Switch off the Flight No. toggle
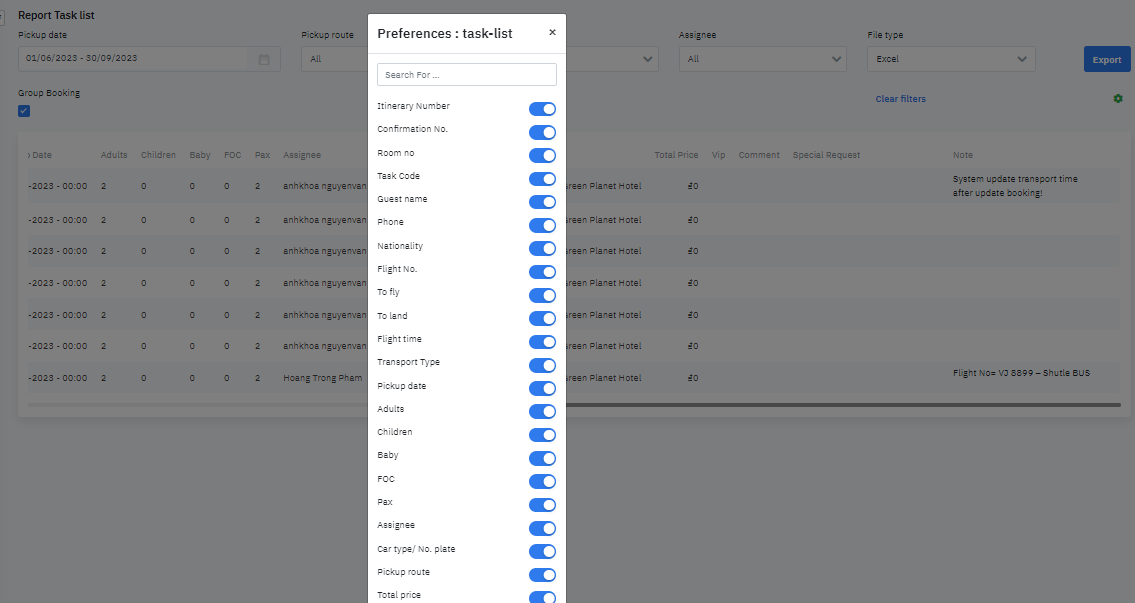This screenshot has width=1135, height=603. [542, 272]
